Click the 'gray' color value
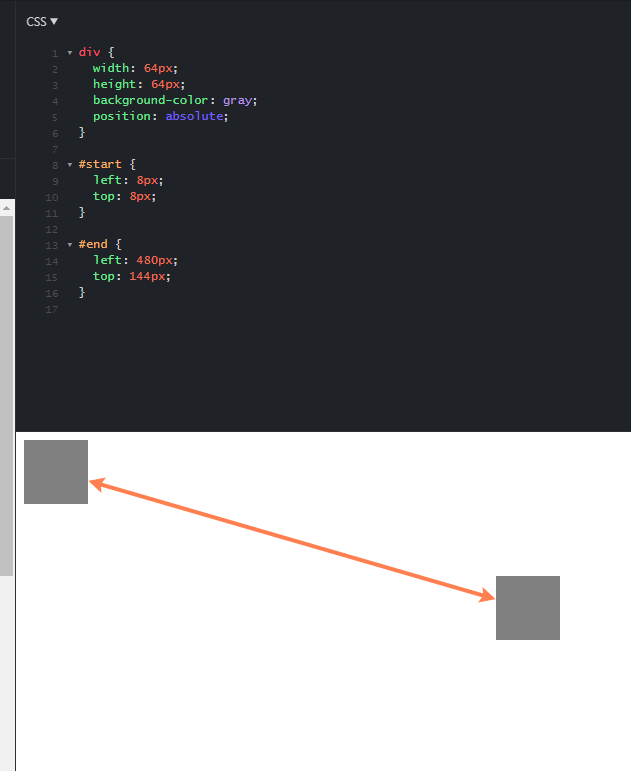 pyautogui.click(x=238, y=100)
